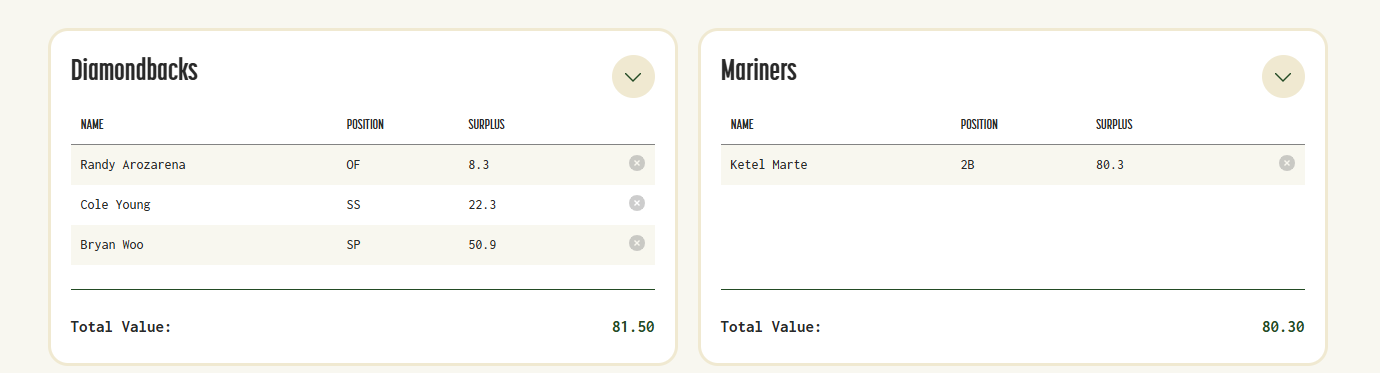Remove Ketel Marte from the Mariners list
This screenshot has width=1380, height=373.
[1287, 163]
